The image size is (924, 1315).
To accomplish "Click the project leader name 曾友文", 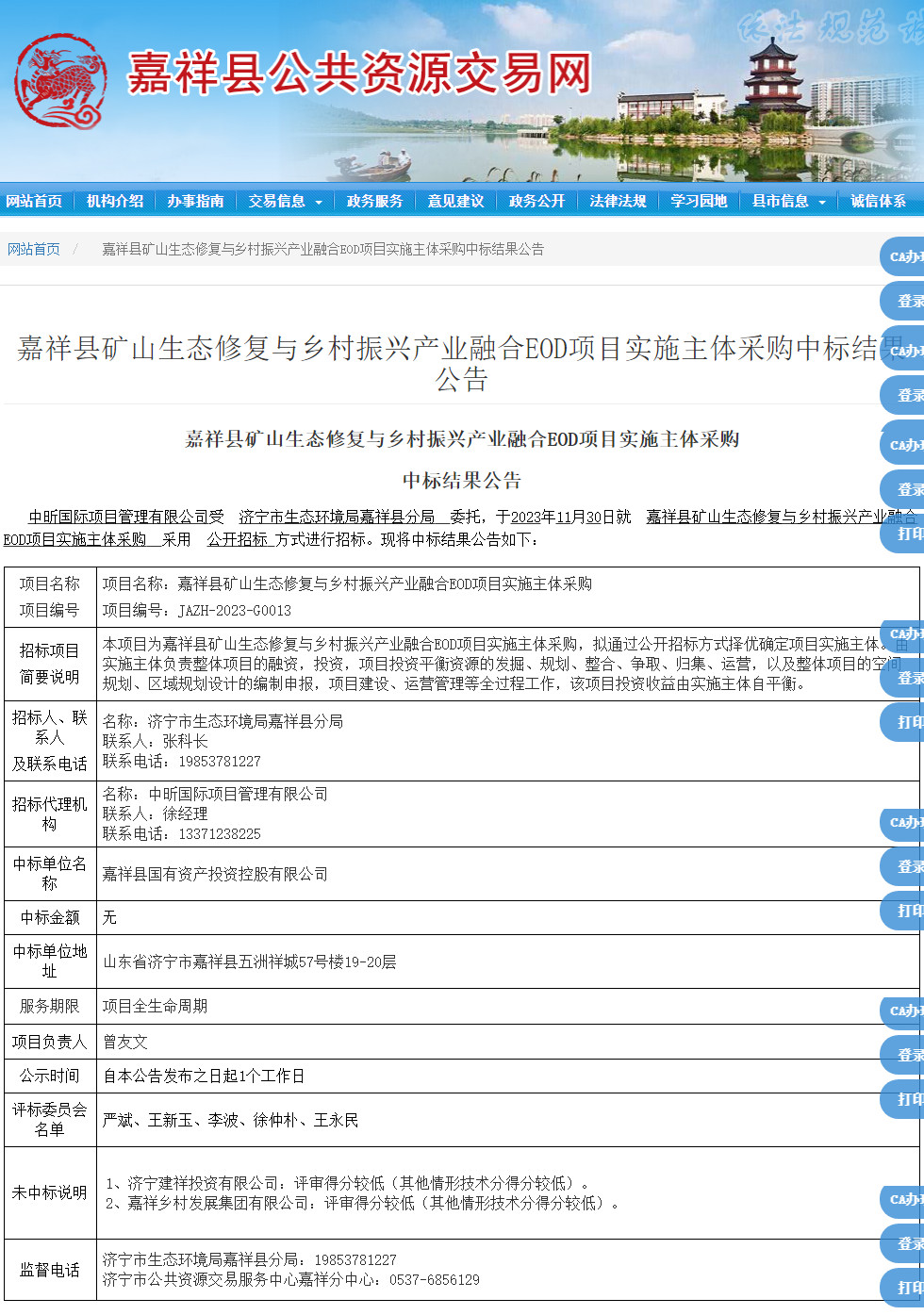I will (x=125, y=1042).
